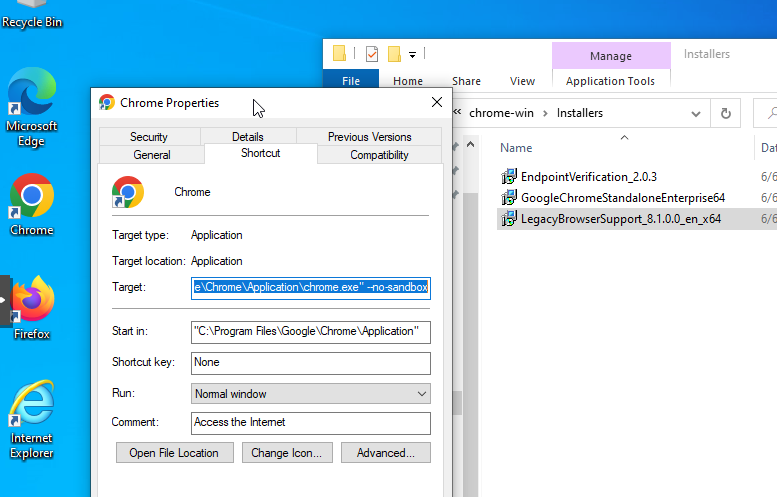Open the File menu in Explorer

tap(351, 80)
